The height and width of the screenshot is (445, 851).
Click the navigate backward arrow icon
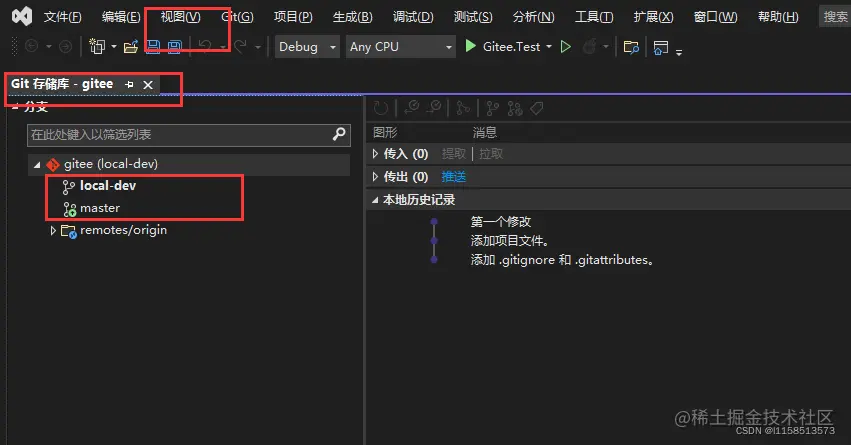(31, 47)
